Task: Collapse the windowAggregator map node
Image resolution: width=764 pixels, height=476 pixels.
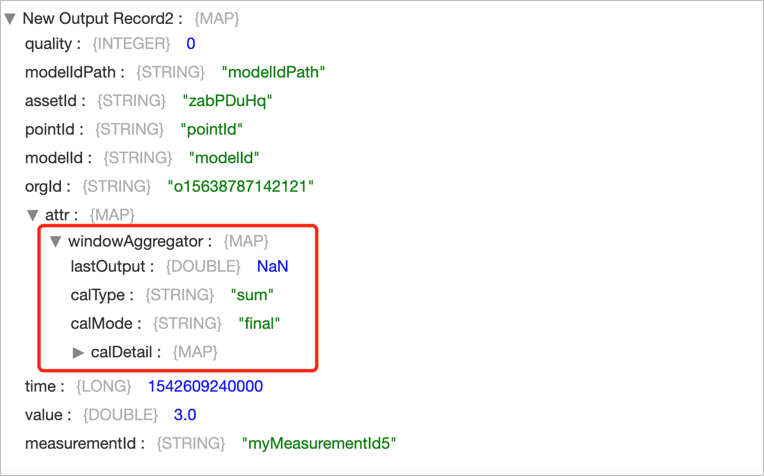Action: coord(56,241)
